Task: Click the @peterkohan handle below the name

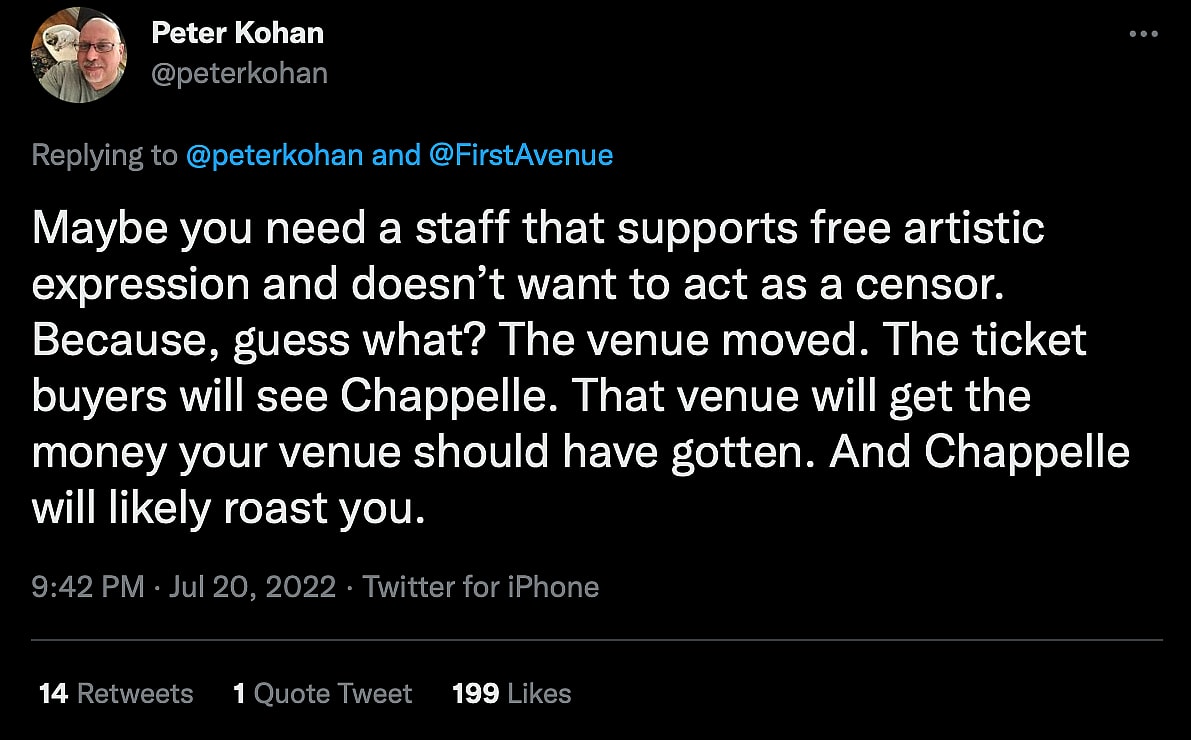Action: 239,74
